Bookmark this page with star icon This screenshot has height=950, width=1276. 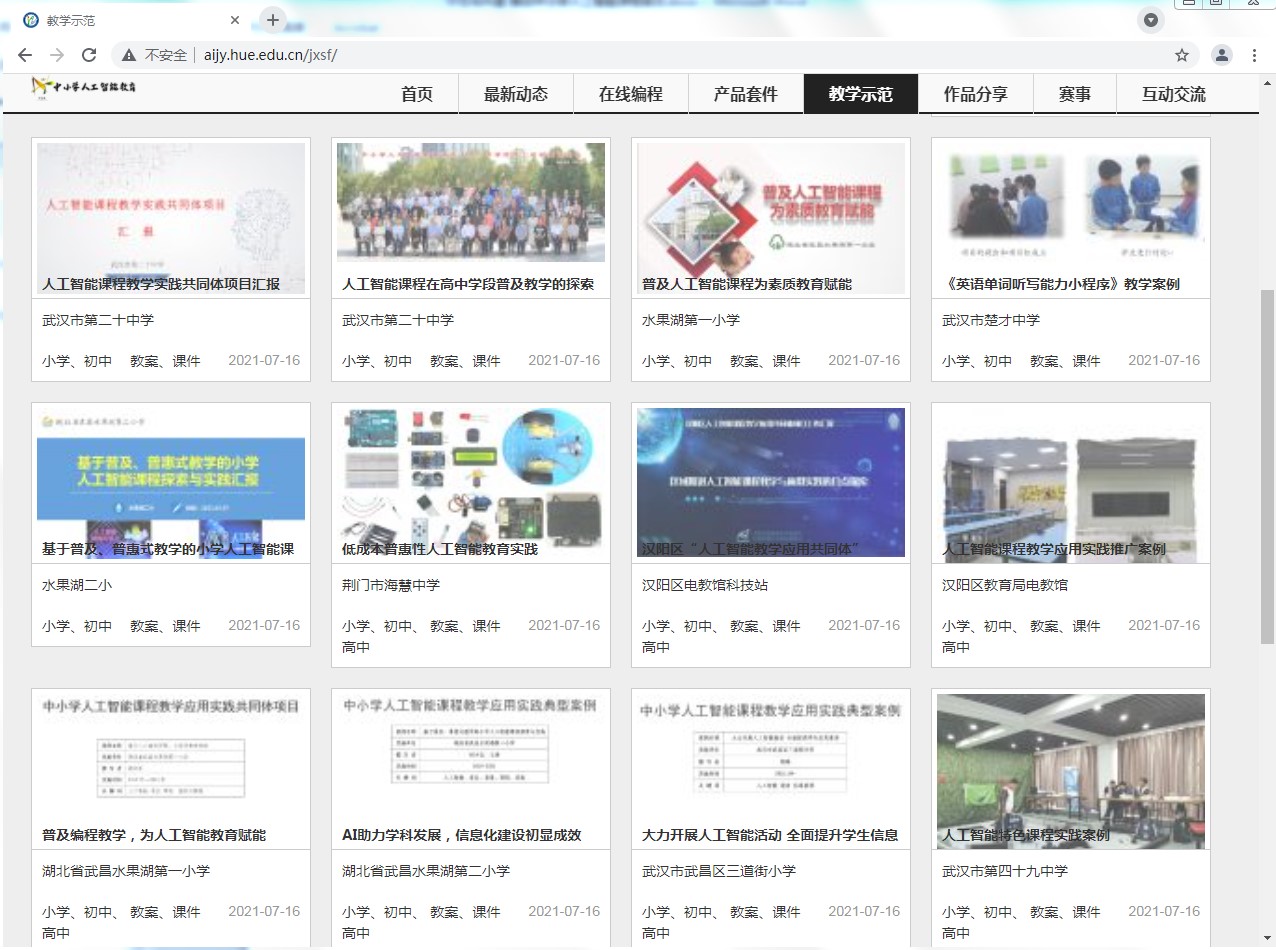coord(1181,55)
